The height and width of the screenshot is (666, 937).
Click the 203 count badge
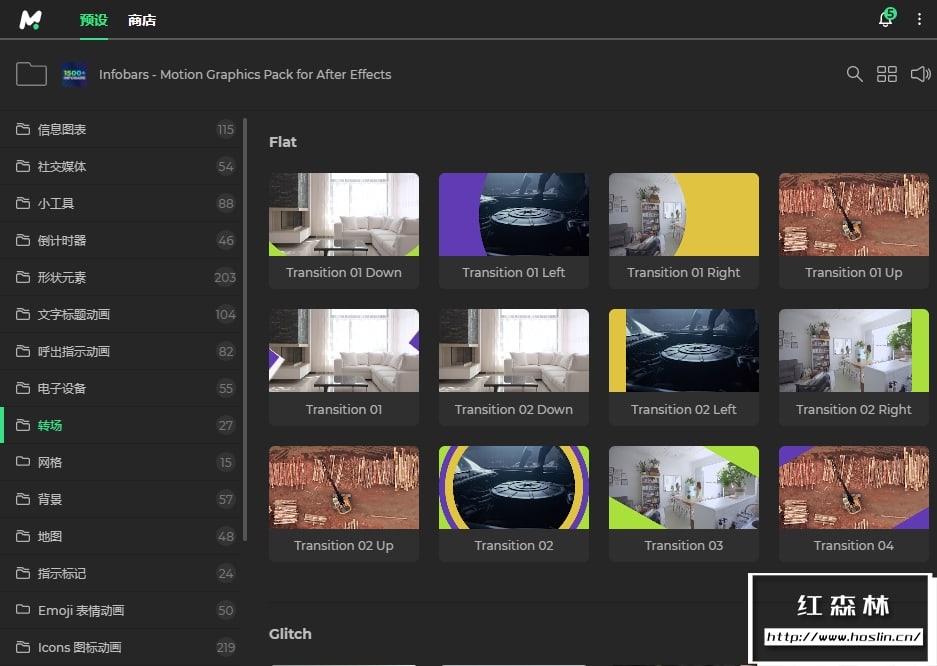(225, 278)
